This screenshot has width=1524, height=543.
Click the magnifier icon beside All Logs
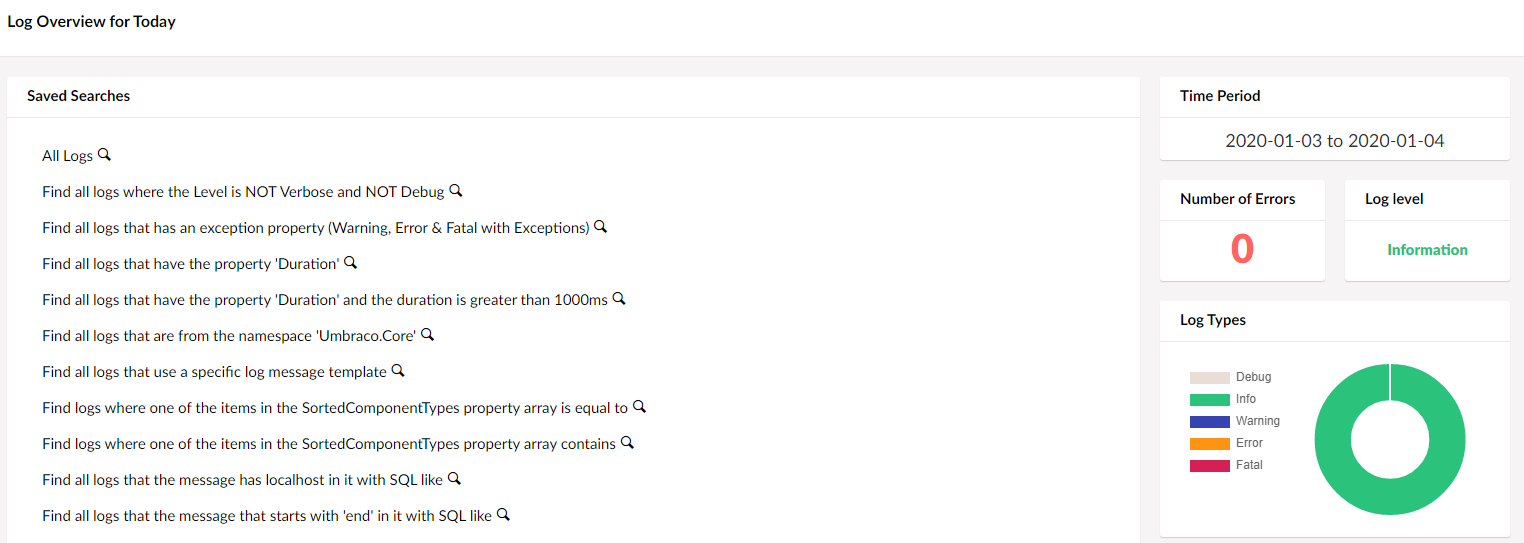pyautogui.click(x=104, y=155)
